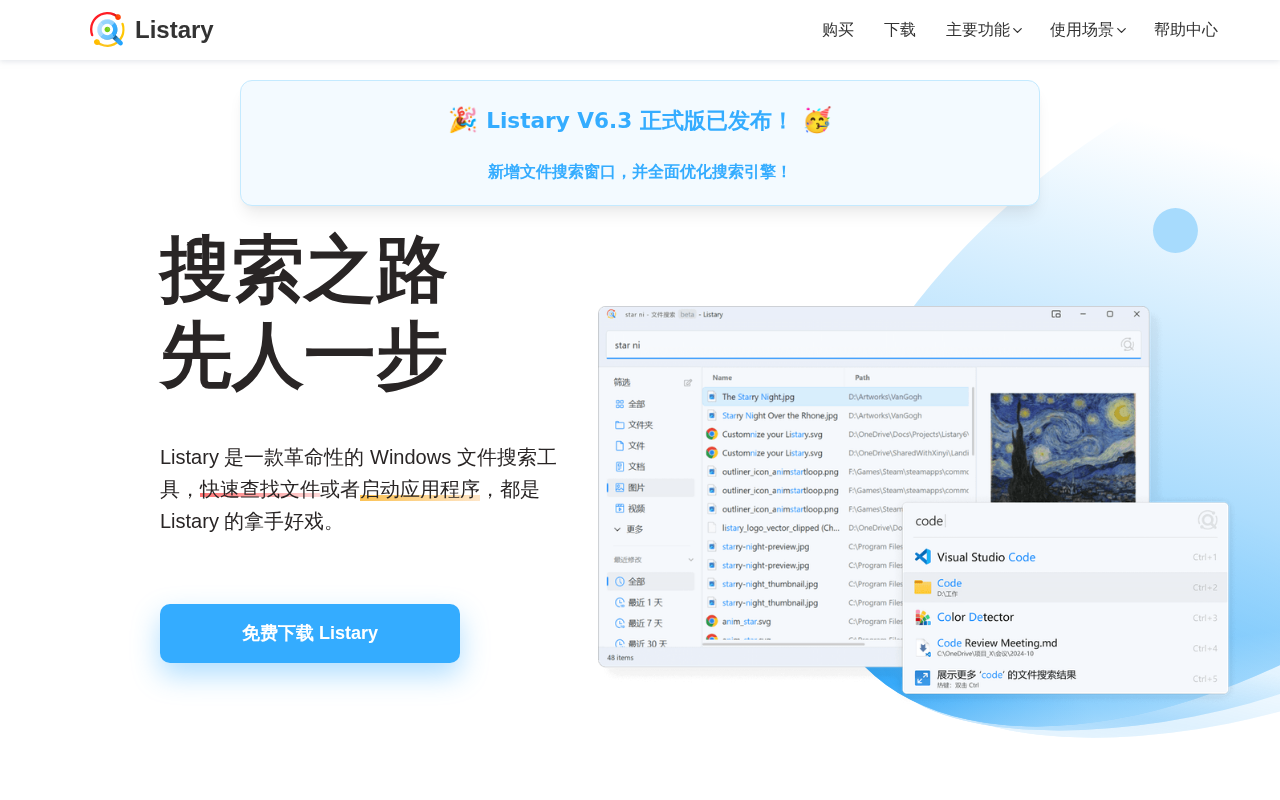Click 新增文件搜索窗口 announcement subtitle

point(640,172)
